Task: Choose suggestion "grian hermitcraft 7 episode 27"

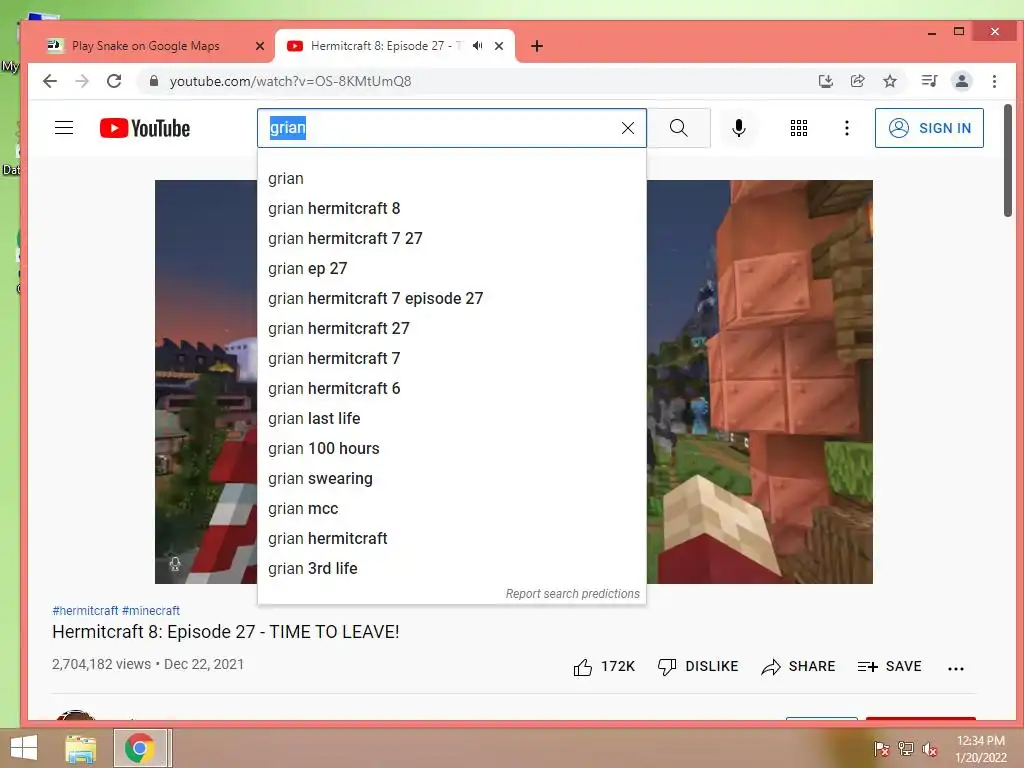Action: click(451, 298)
